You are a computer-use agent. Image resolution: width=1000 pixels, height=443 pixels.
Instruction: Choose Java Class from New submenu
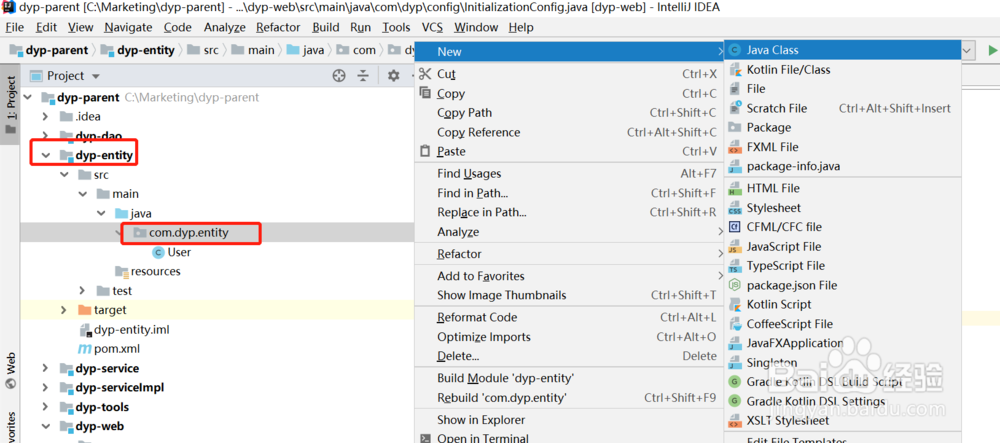tap(771, 50)
